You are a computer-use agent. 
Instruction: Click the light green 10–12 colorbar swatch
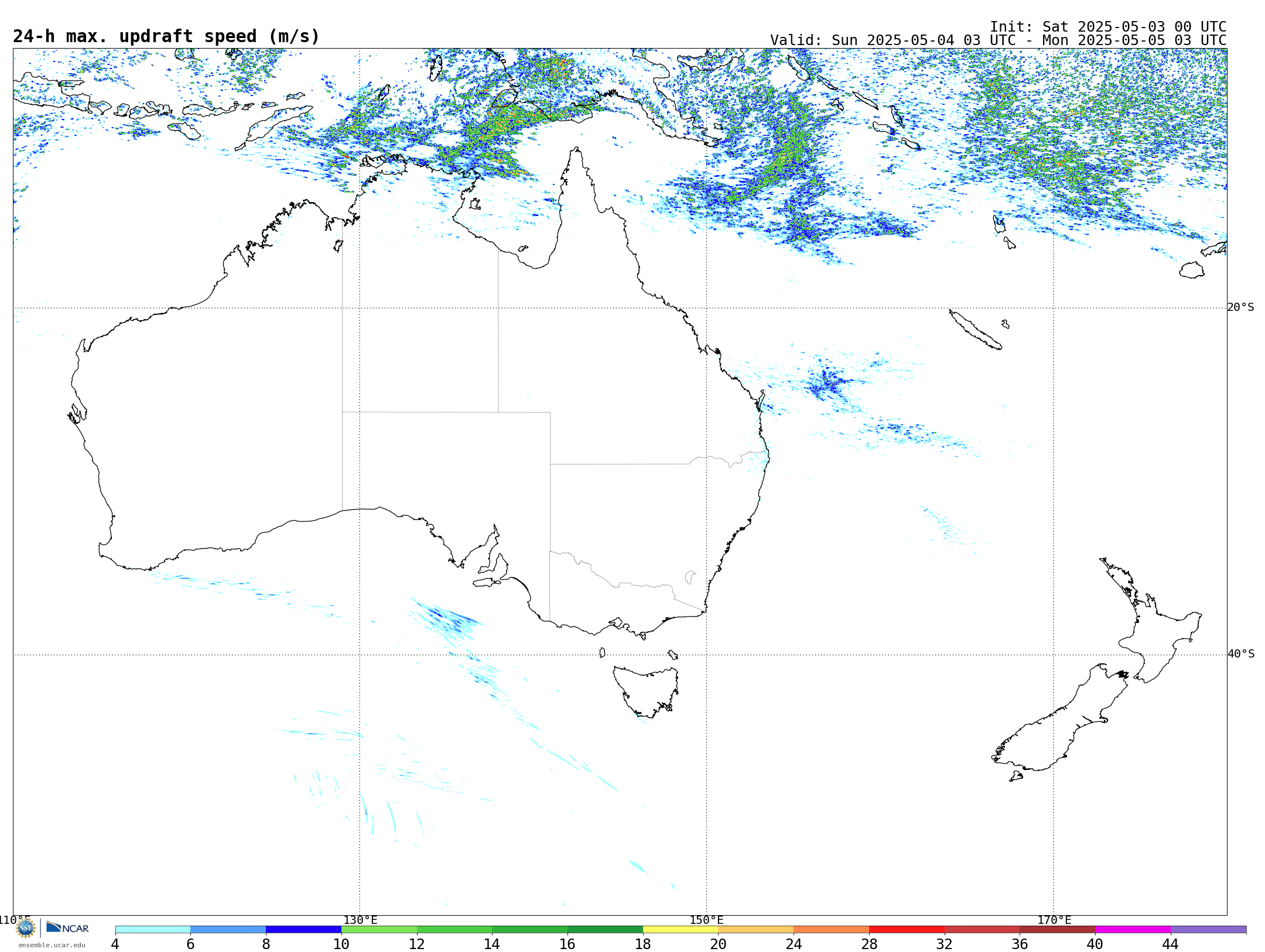click(379, 929)
